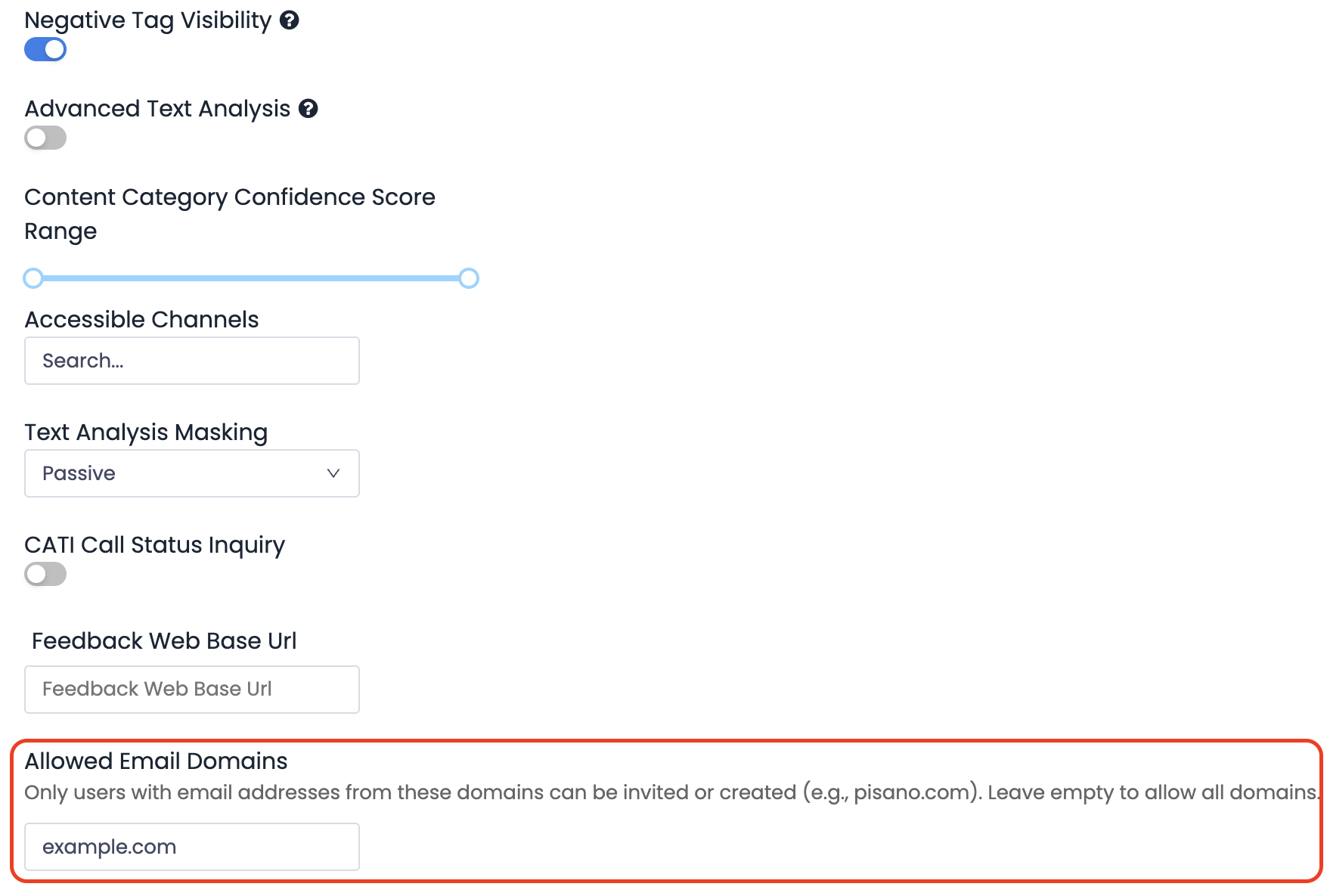The height and width of the screenshot is (896, 1327).
Task: Click the right handle of confidence score slider
Action: coord(469,278)
